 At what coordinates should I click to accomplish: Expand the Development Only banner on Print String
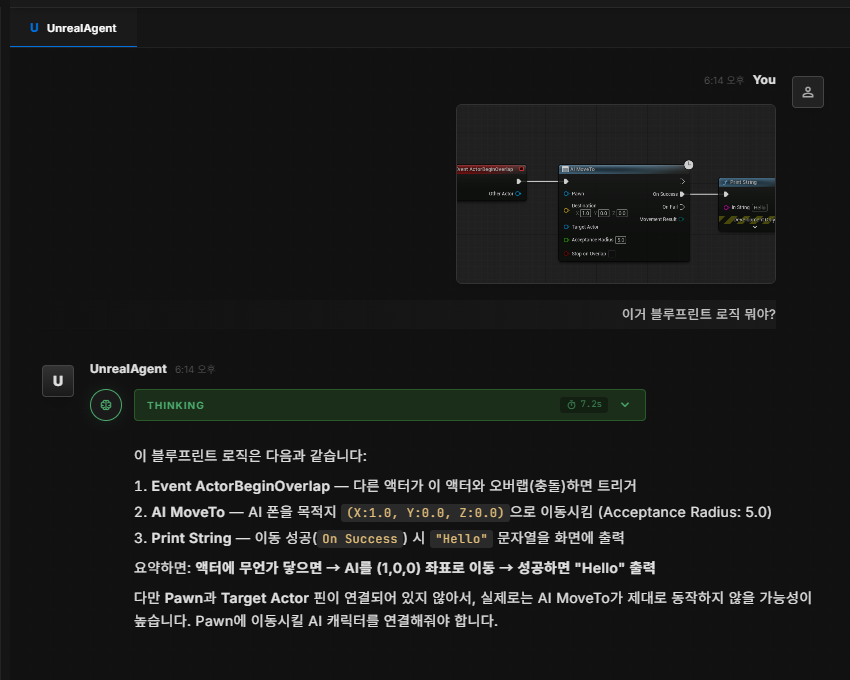pos(755,228)
